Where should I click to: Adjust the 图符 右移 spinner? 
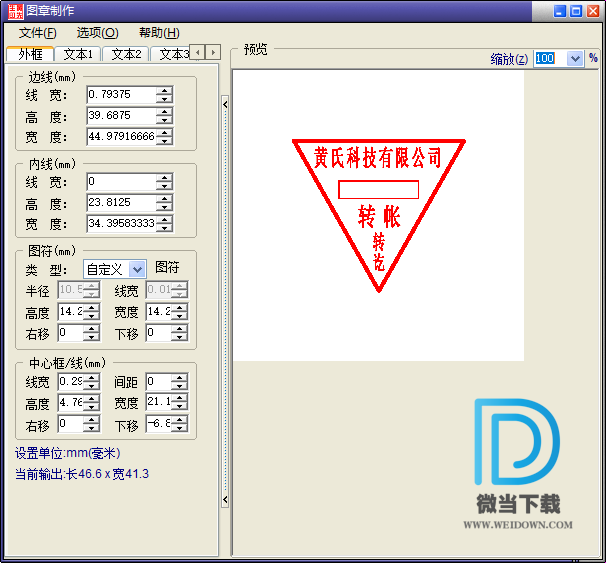(x=91, y=333)
